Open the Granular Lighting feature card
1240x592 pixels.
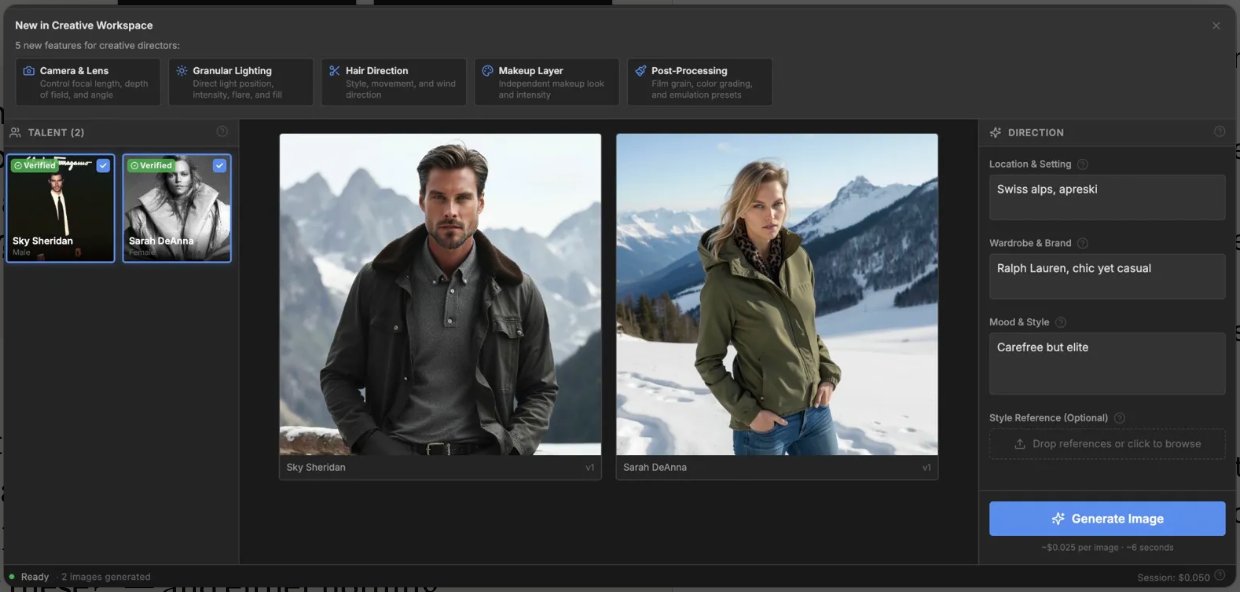coord(241,82)
